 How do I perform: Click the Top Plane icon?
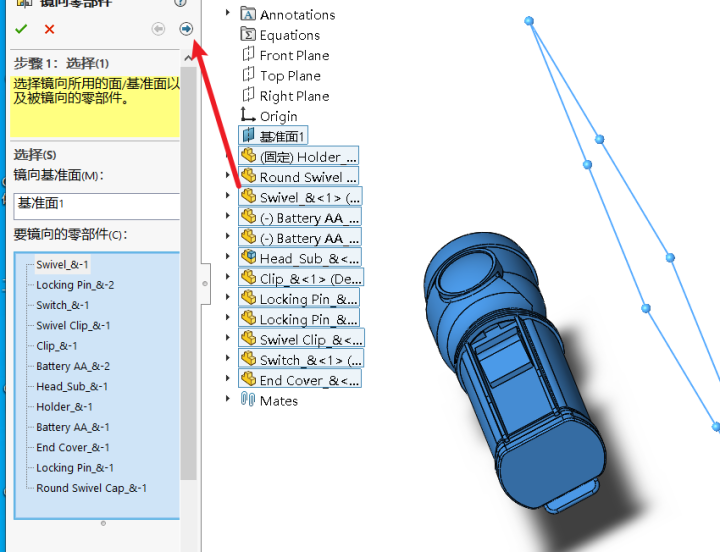point(248,75)
